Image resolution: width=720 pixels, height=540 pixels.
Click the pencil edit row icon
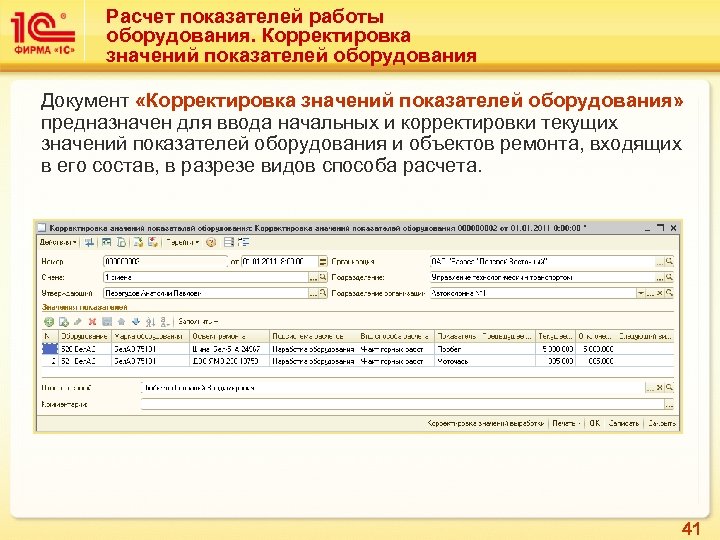click(x=78, y=322)
